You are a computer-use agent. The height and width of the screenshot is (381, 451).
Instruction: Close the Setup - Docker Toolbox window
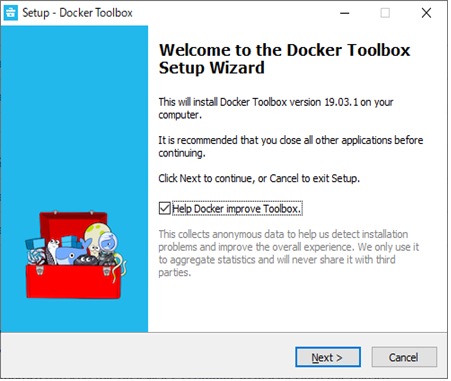(426, 13)
